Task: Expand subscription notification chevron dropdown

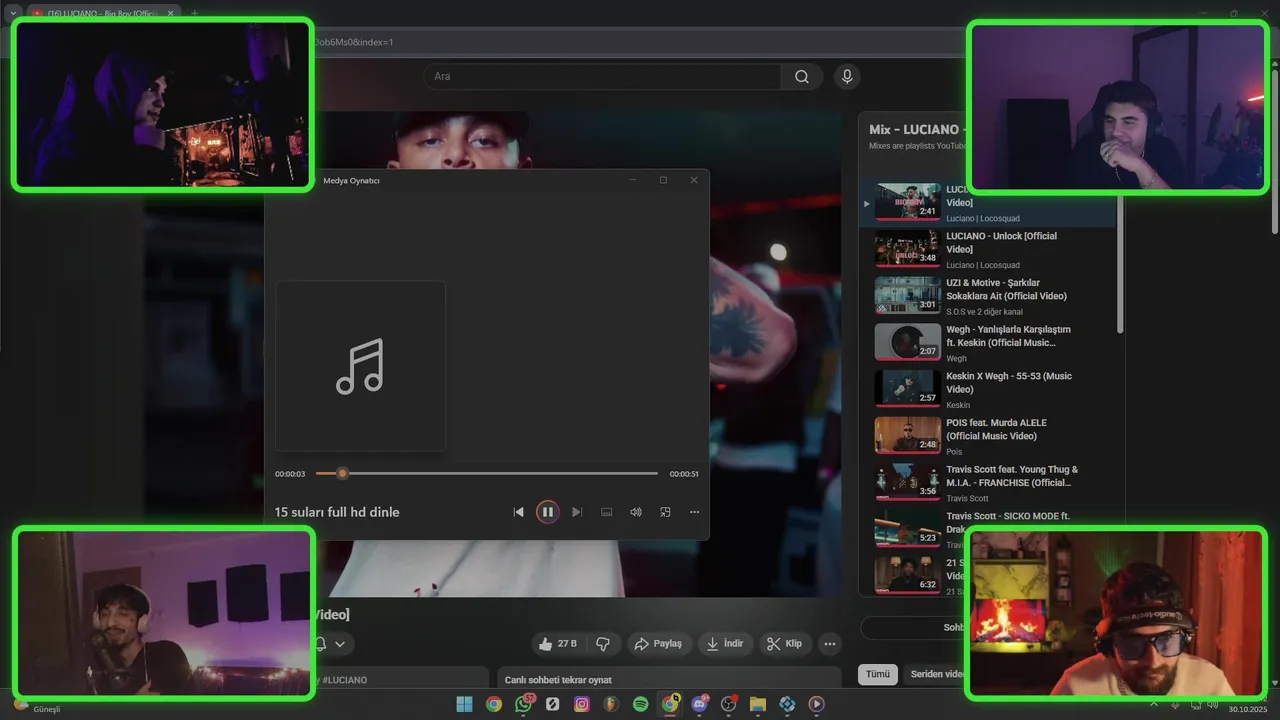Action: click(340, 644)
